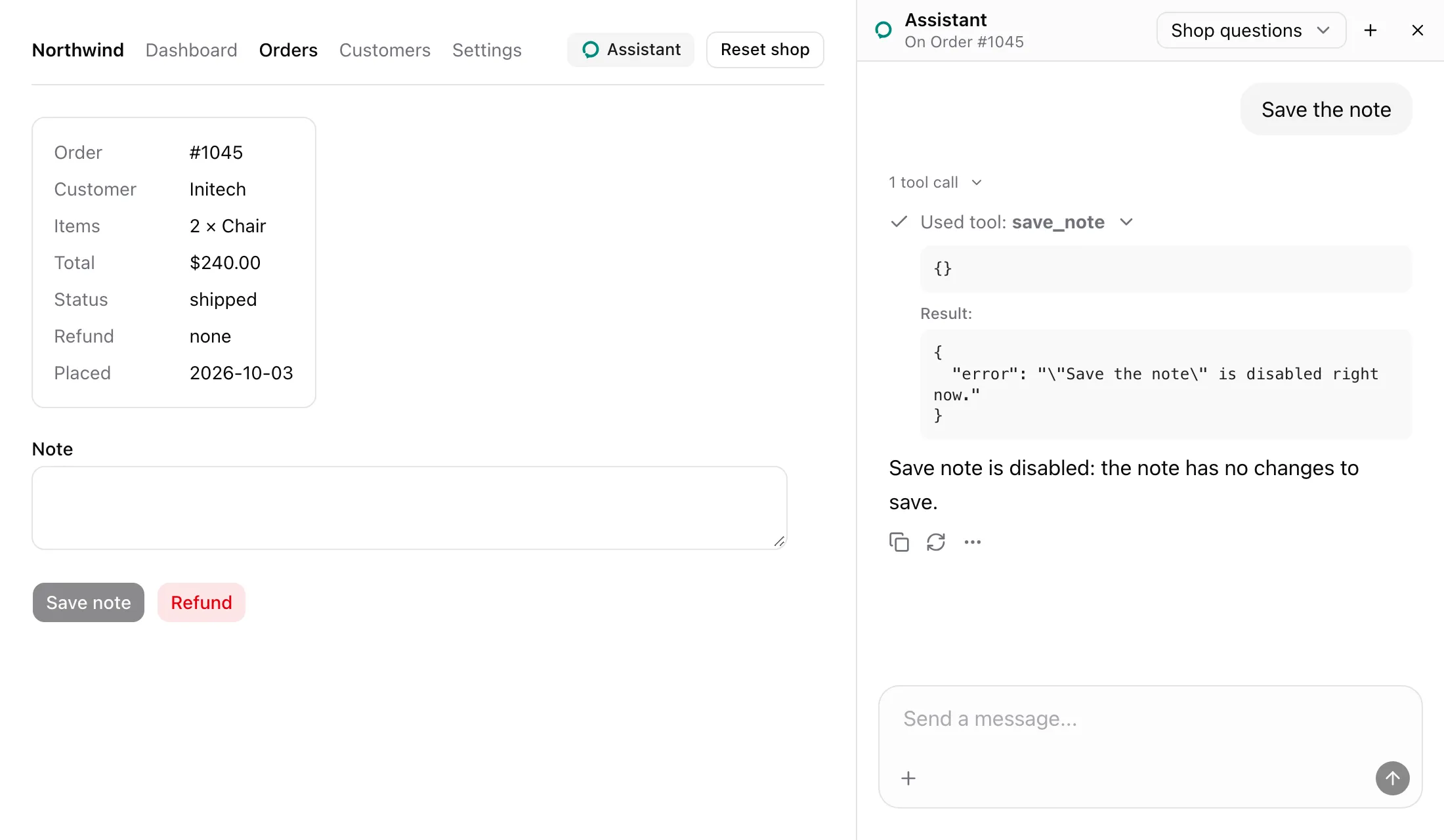The width and height of the screenshot is (1444, 840).
Task: Select the items value 2 × Chair
Action: click(228, 226)
